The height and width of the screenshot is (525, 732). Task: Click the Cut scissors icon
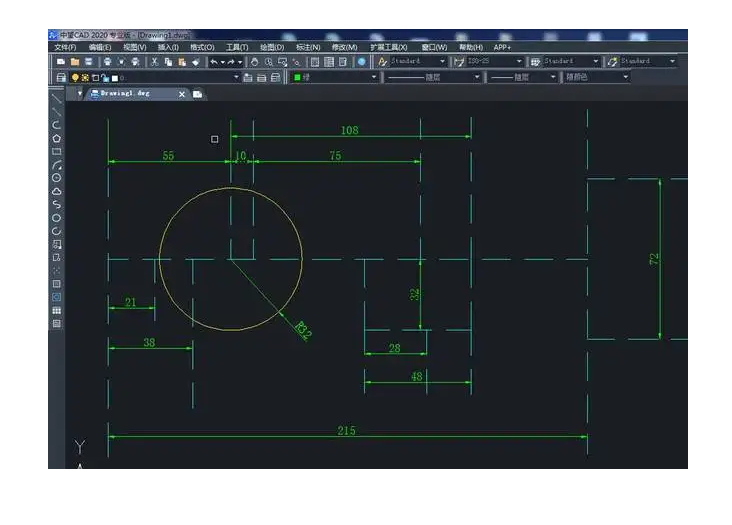154,62
